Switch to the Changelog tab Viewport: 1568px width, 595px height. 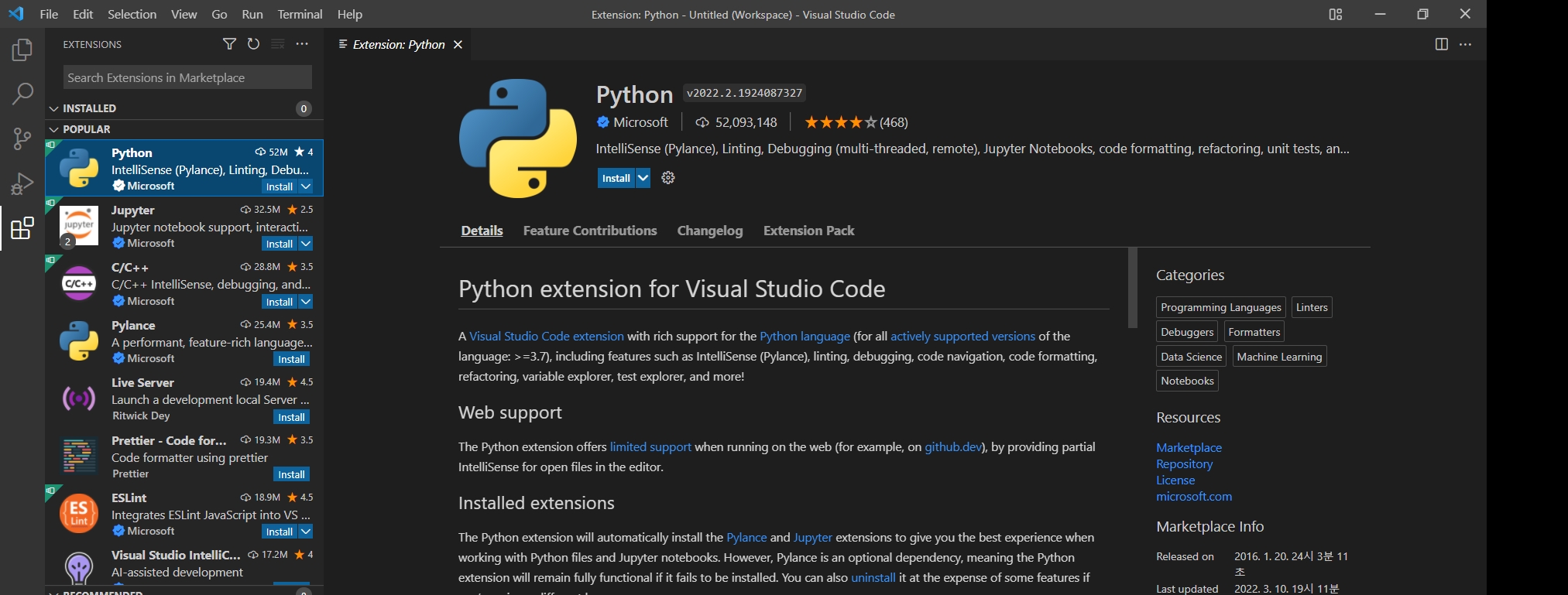709,231
